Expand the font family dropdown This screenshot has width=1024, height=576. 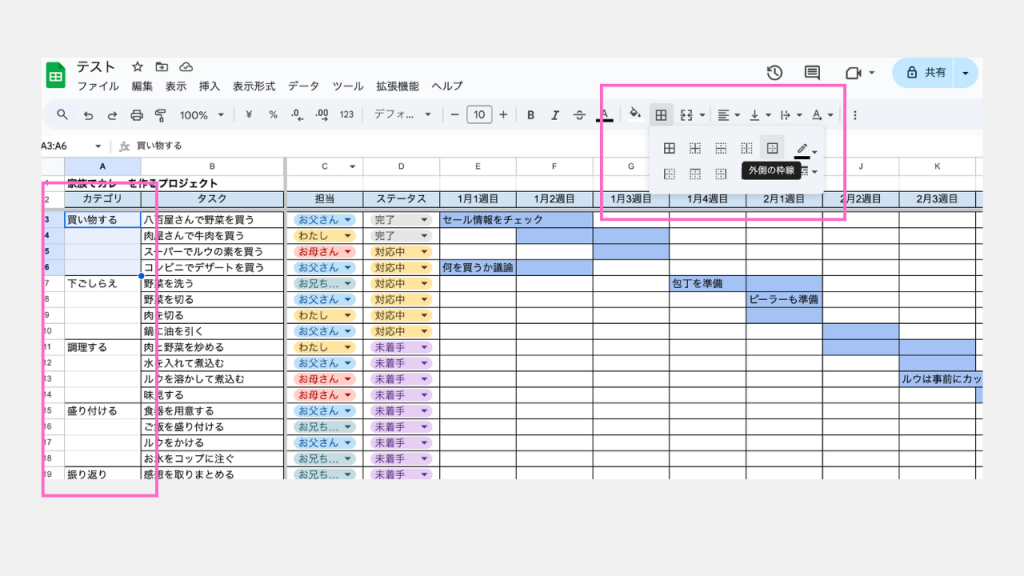coord(401,115)
